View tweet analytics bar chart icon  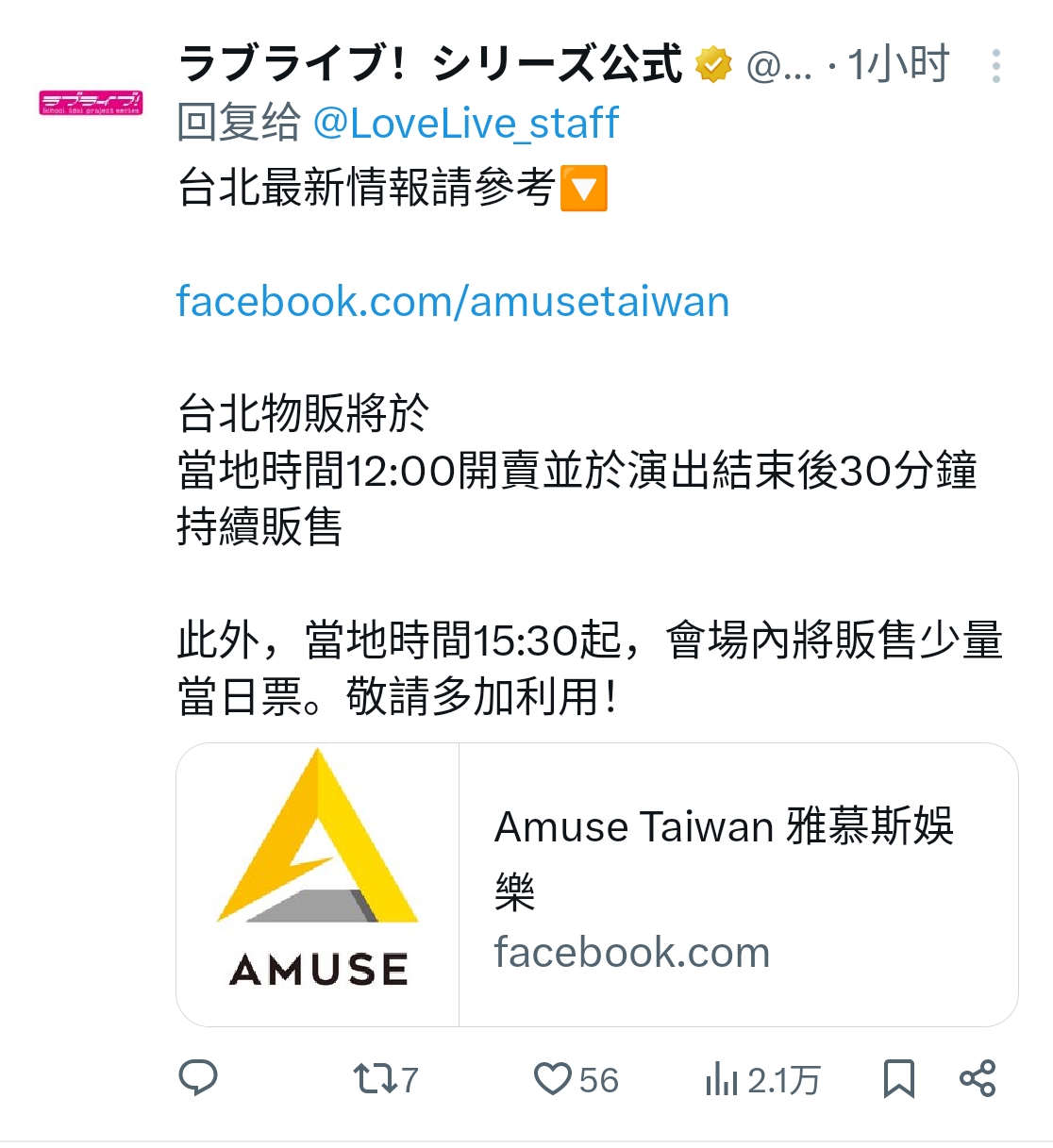[x=721, y=1078]
